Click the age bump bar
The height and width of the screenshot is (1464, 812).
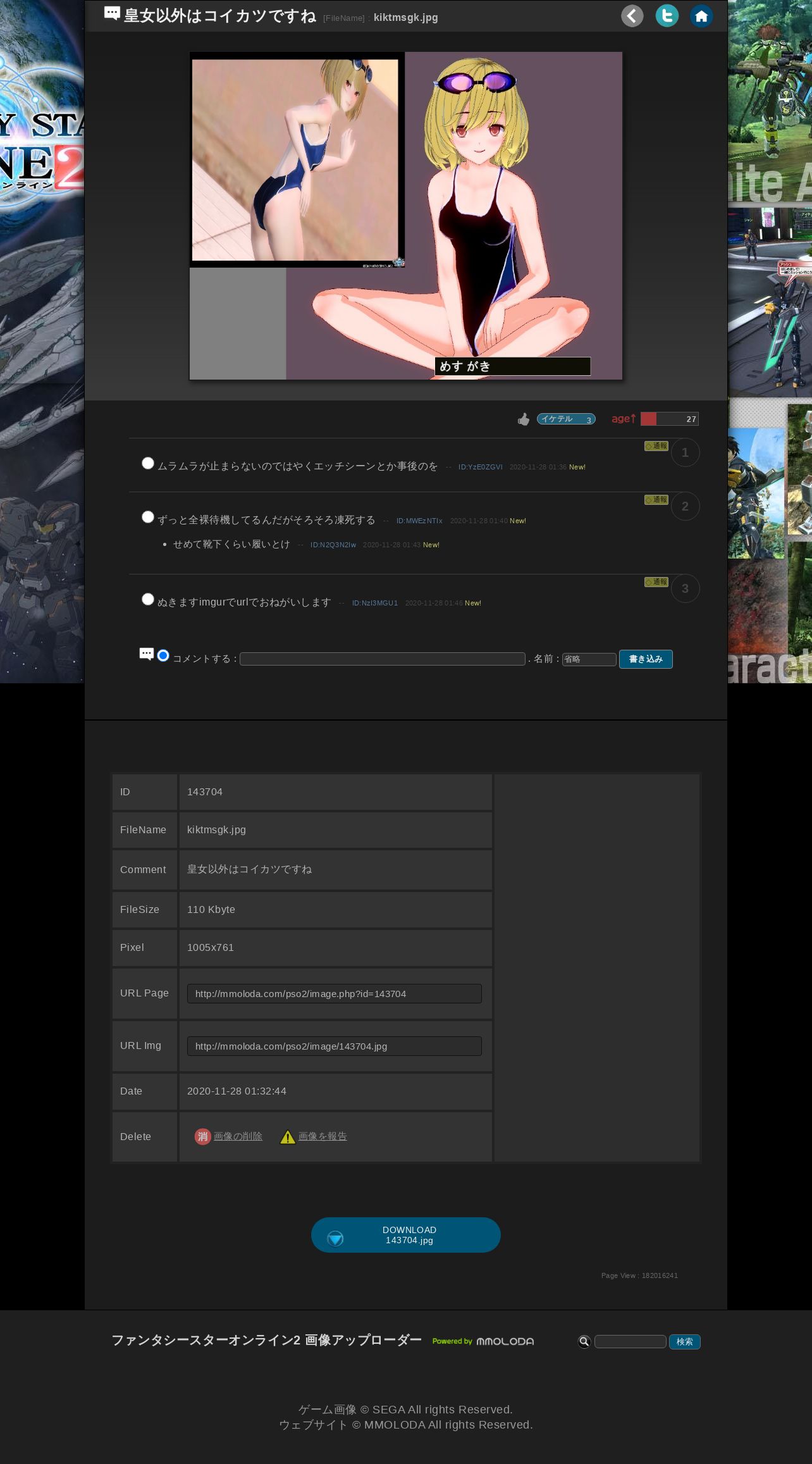coord(669,419)
